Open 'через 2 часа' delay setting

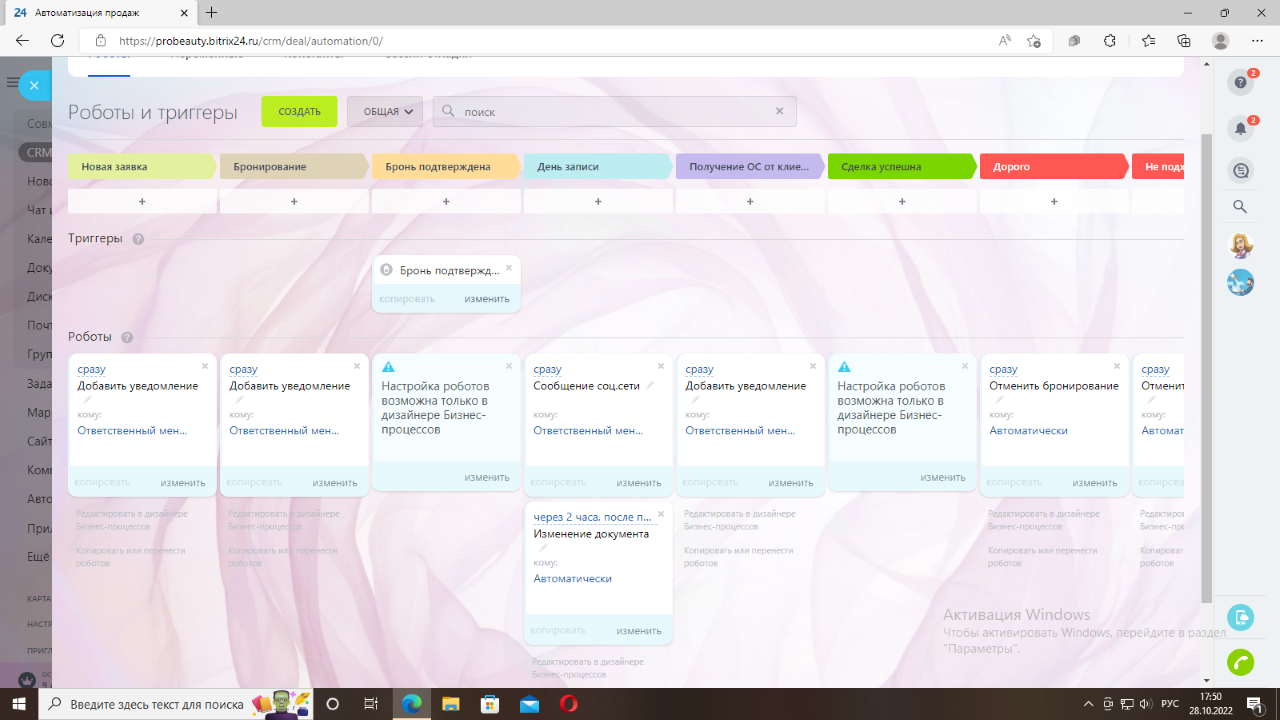(x=592, y=517)
